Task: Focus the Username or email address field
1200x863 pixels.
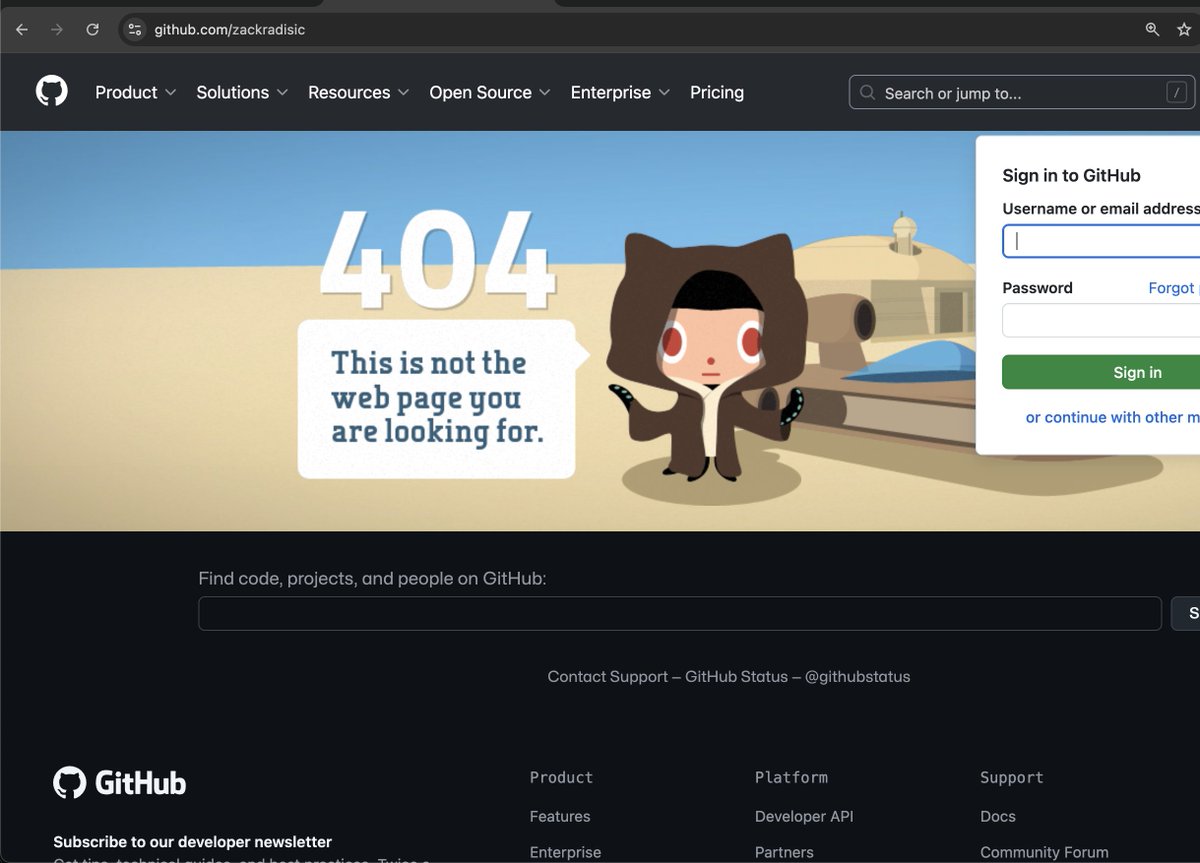Action: pyautogui.click(x=1101, y=241)
